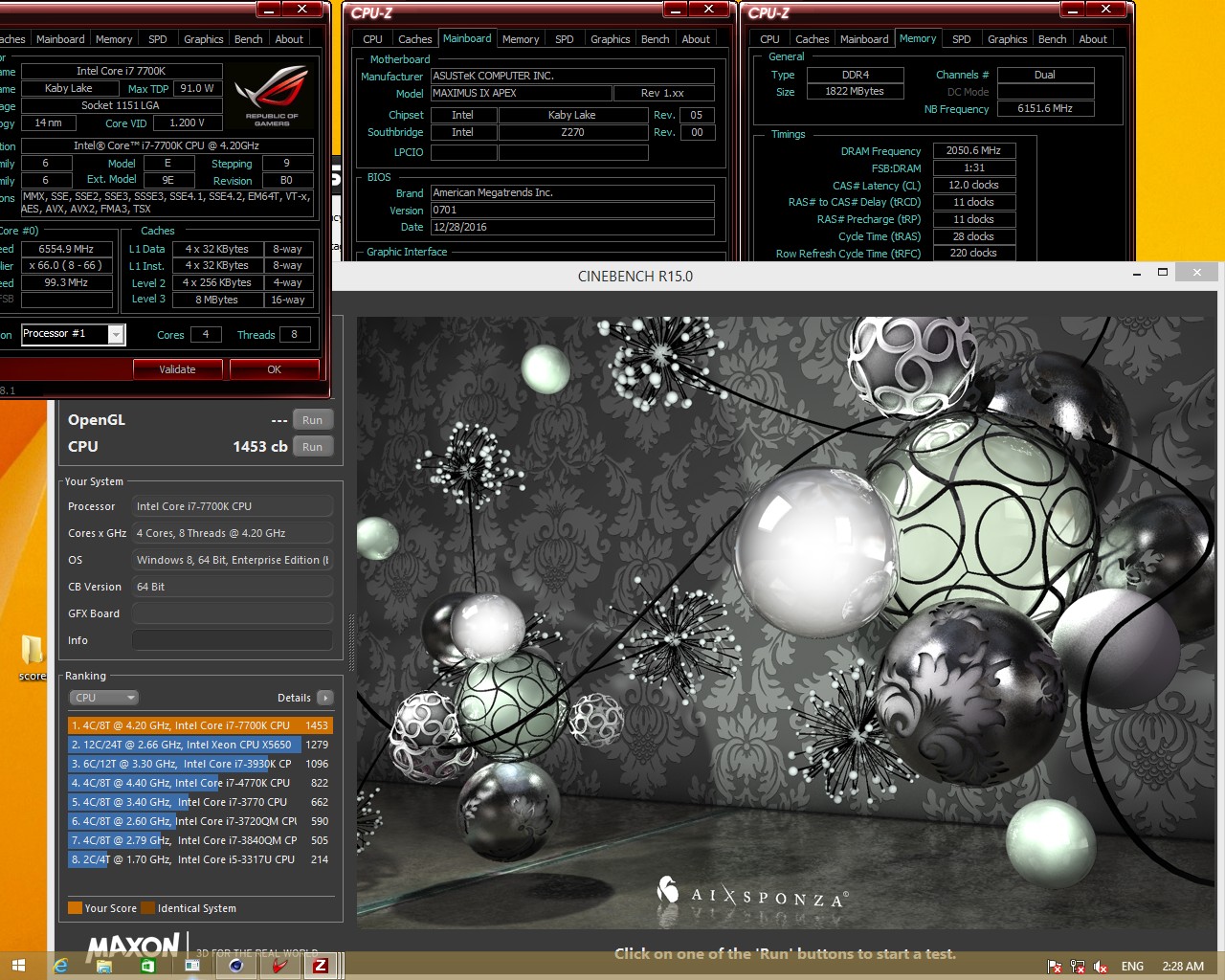Select Caches tab in middle CPU-Z window

pyautogui.click(x=414, y=39)
